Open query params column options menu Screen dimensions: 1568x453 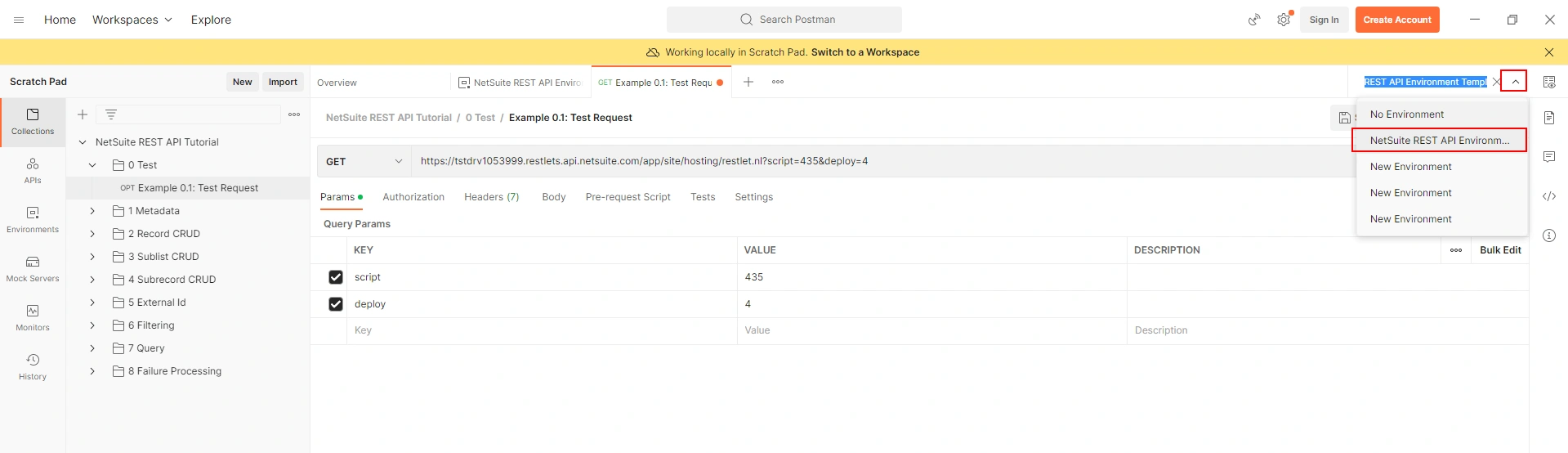click(x=1456, y=250)
